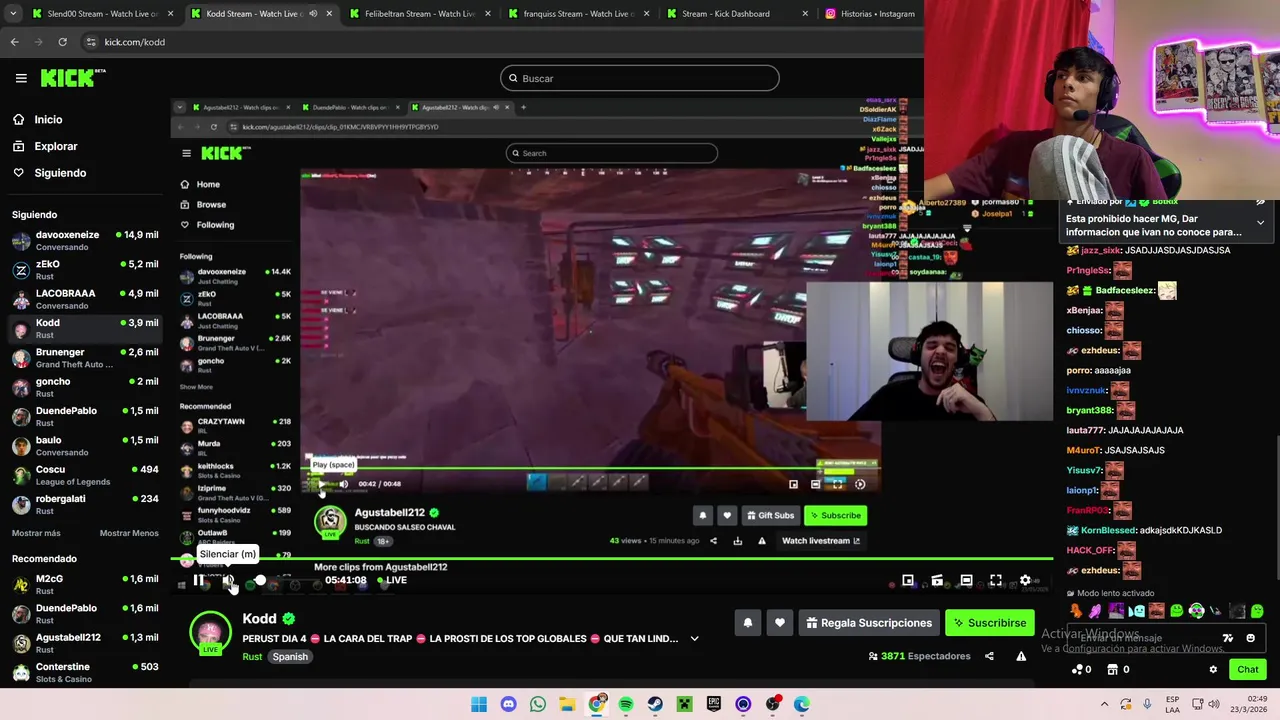The image size is (1280, 720).
Task: Mute the Kodd stream volume
Action: tap(229, 581)
